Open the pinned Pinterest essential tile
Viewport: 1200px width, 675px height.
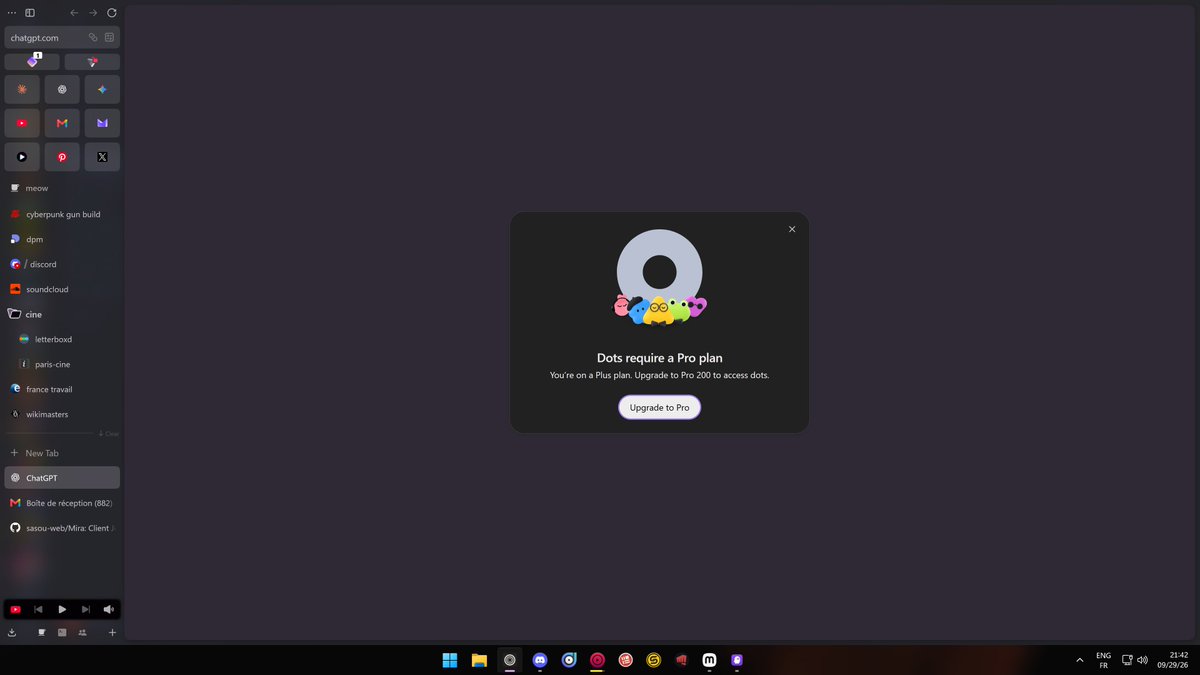[x=62, y=157]
